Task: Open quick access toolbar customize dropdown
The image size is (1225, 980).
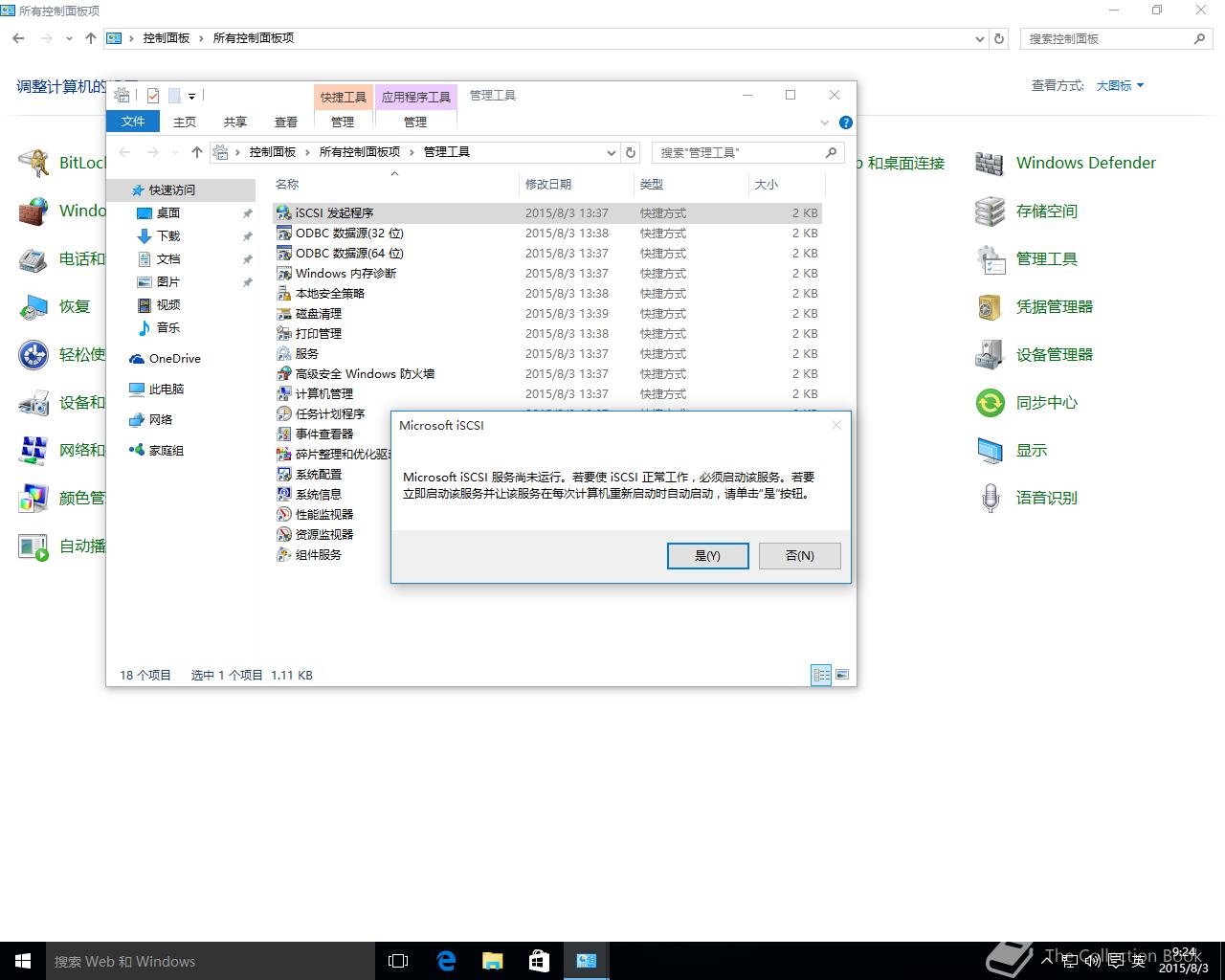Action: [191, 96]
